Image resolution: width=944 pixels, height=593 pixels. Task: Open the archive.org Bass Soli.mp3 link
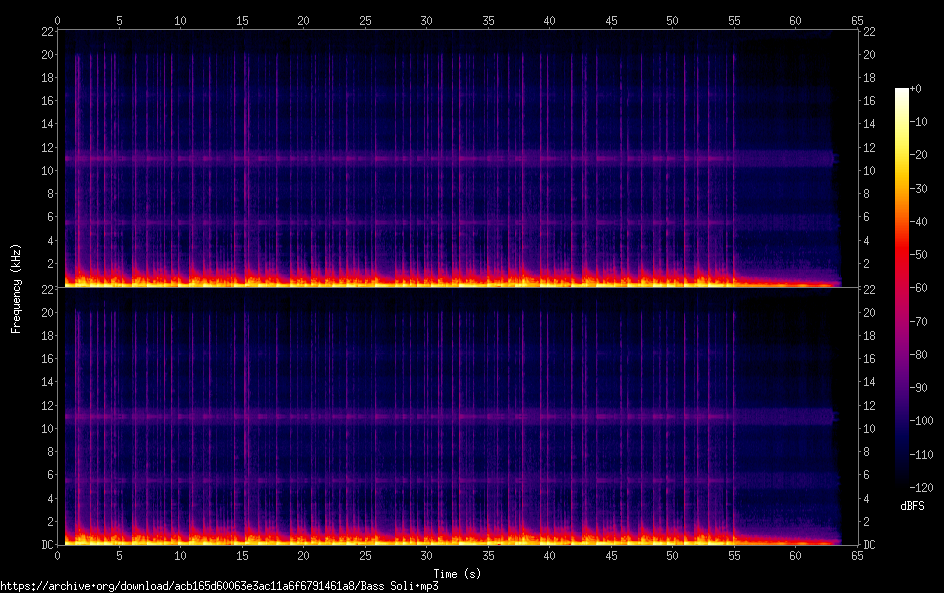tap(220, 585)
